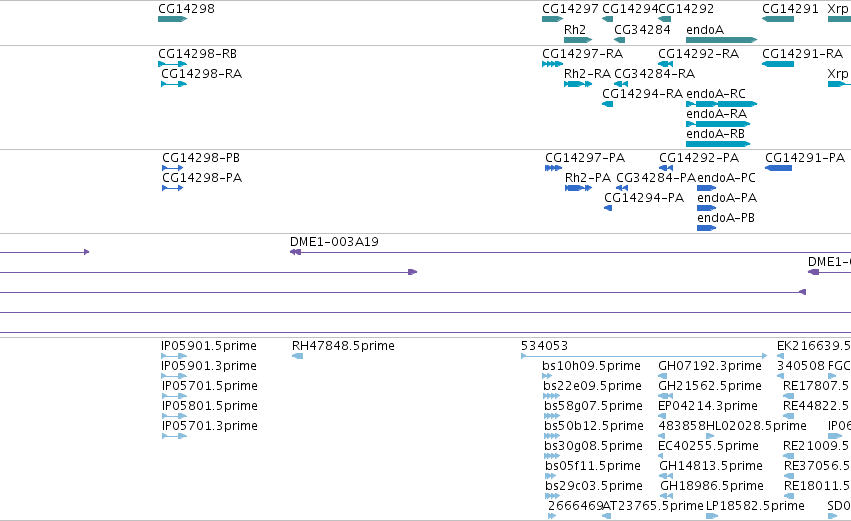Viewport: 851px width, 521px height.
Task: Select the endoA gene feature
Action: pos(721,40)
